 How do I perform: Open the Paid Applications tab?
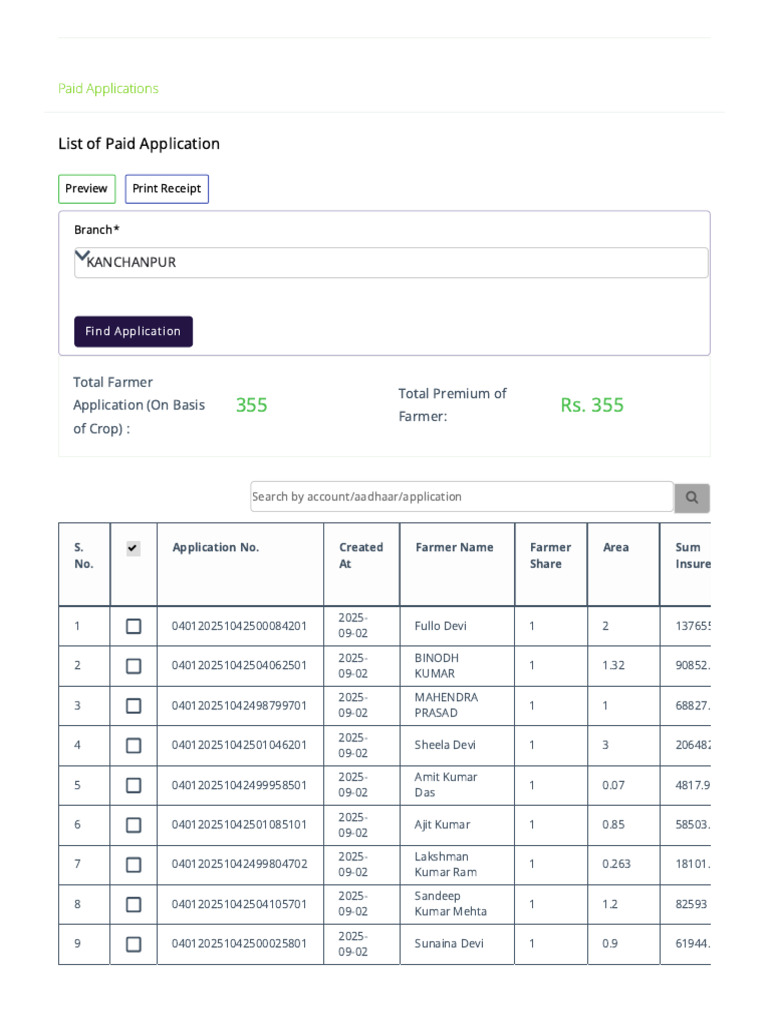108,88
